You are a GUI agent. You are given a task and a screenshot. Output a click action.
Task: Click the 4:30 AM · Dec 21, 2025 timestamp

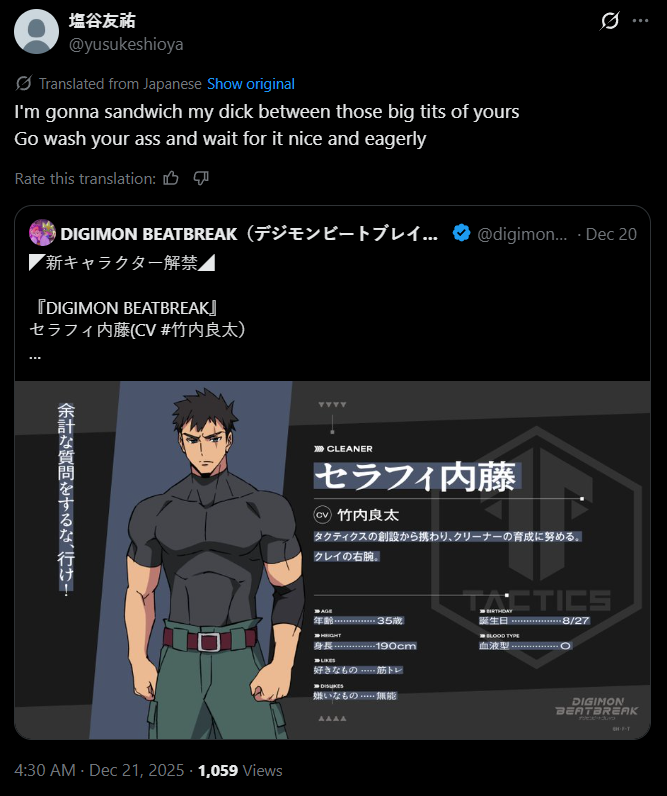[99, 770]
